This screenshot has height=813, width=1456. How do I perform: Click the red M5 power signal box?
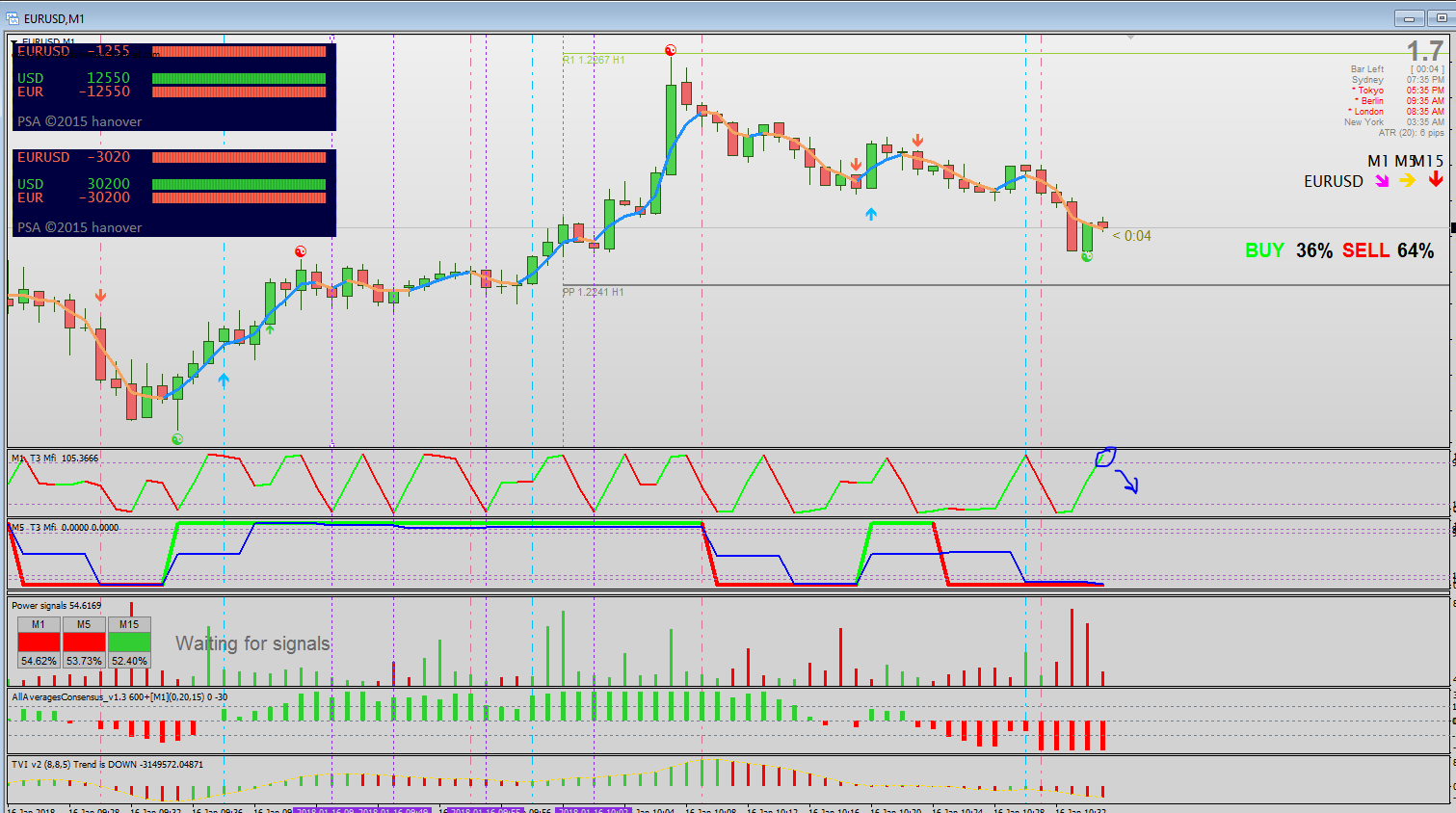pos(84,642)
